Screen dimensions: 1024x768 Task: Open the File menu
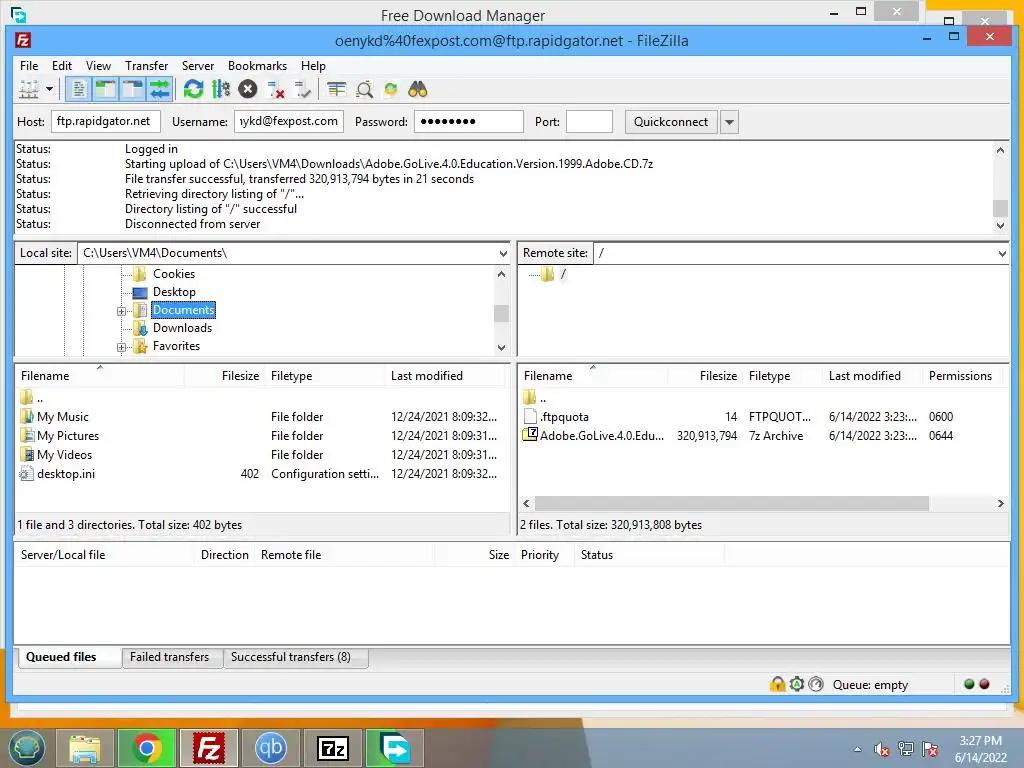pyautogui.click(x=29, y=66)
